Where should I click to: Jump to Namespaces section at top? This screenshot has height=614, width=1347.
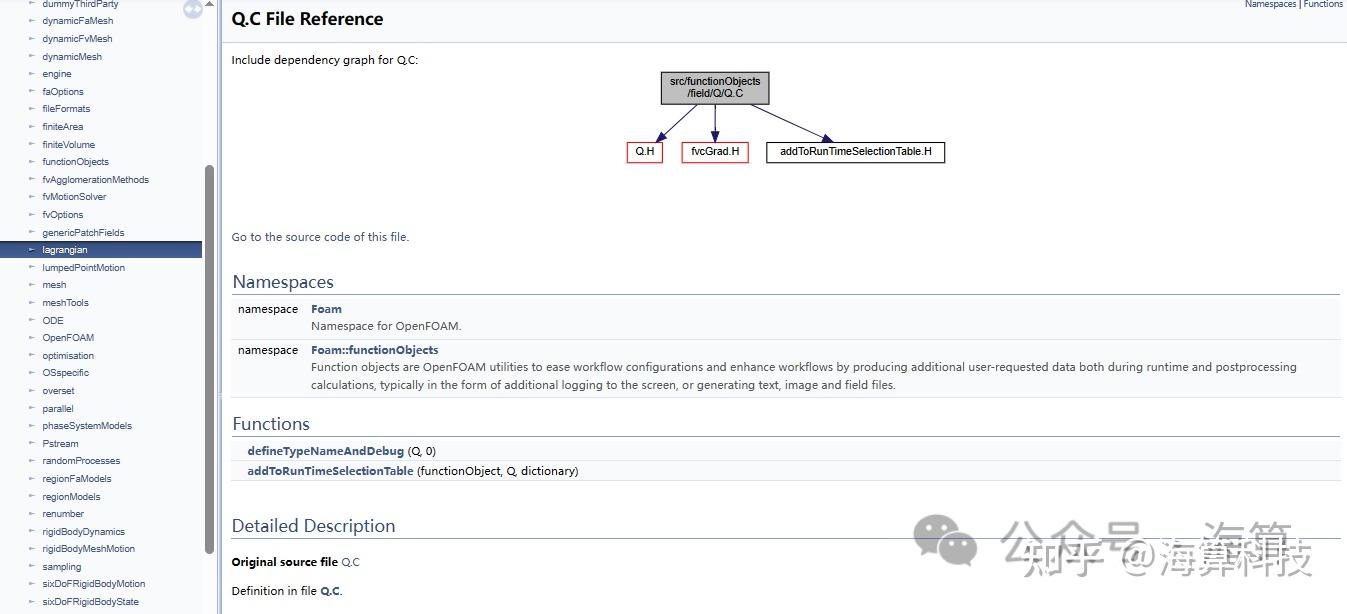tap(1270, 5)
